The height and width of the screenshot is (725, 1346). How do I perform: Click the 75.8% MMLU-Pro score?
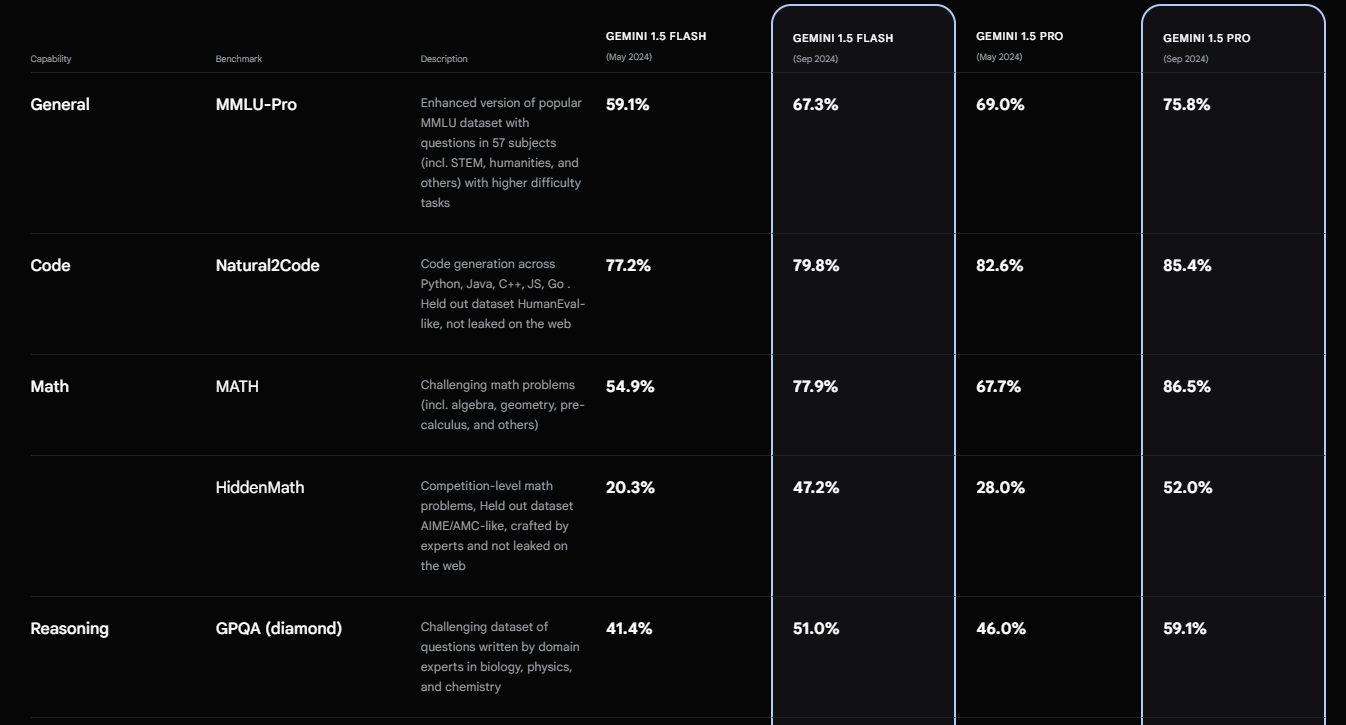[x=1186, y=105]
